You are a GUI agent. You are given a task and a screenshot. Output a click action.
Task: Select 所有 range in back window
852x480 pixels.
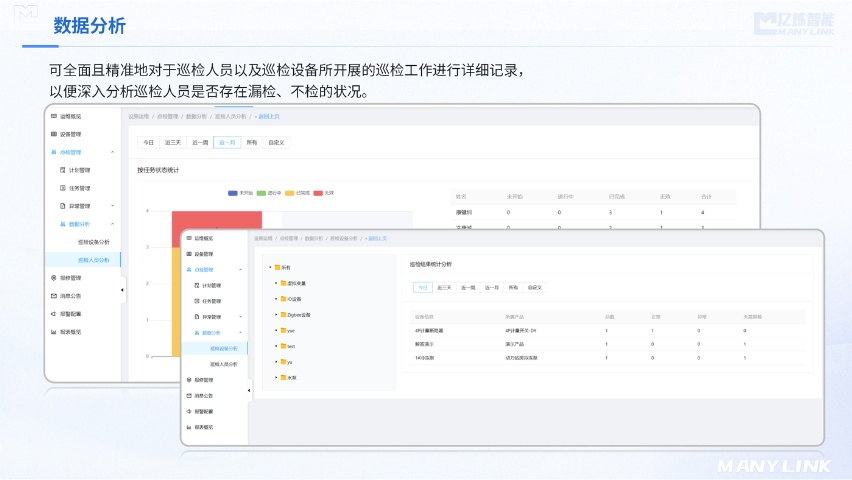pyautogui.click(x=252, y=142)
